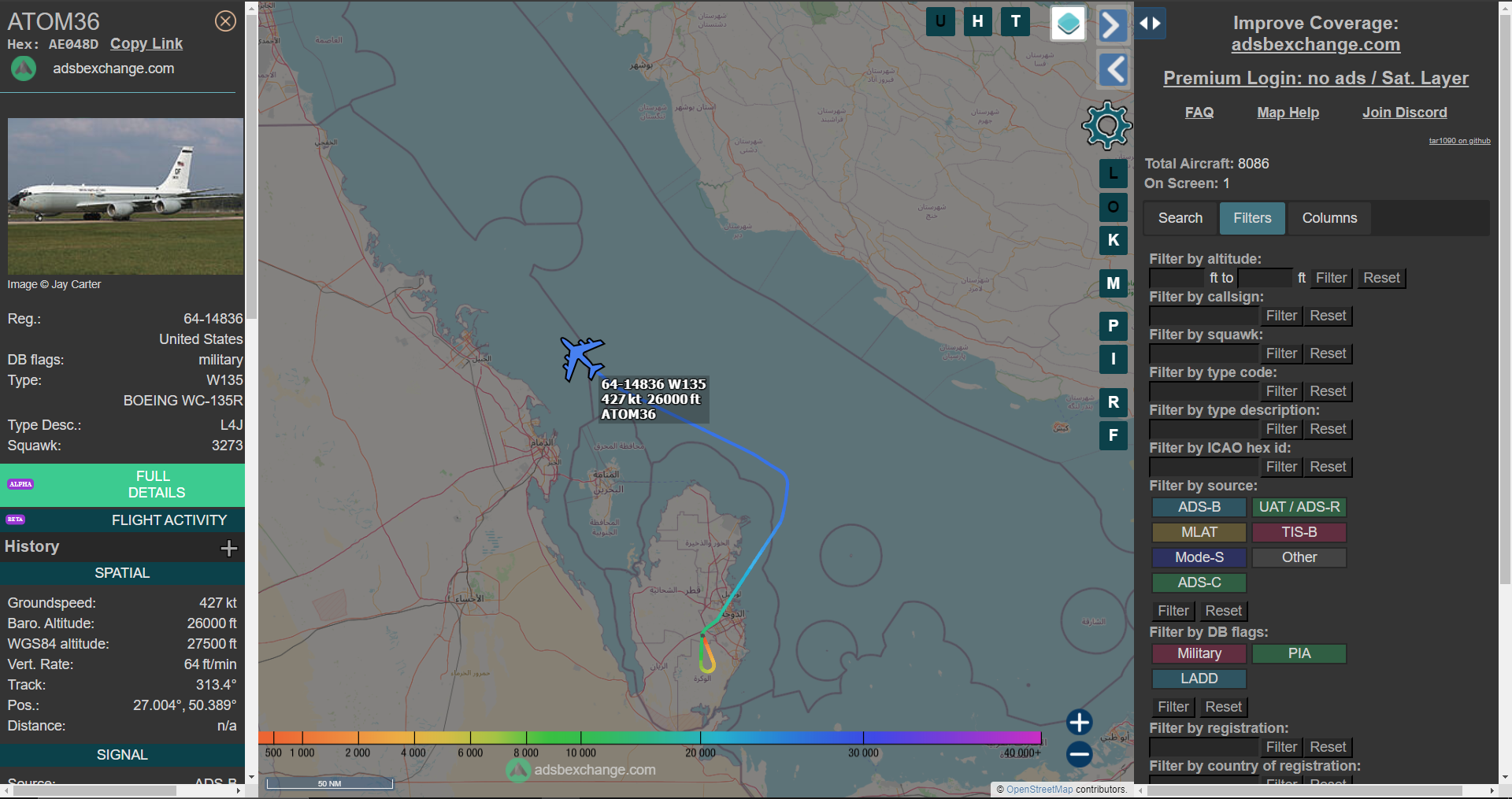This screenshot has width=1512, height=799.
Task: Switch to the Columns tab
Action: (x=1329, y=218)
